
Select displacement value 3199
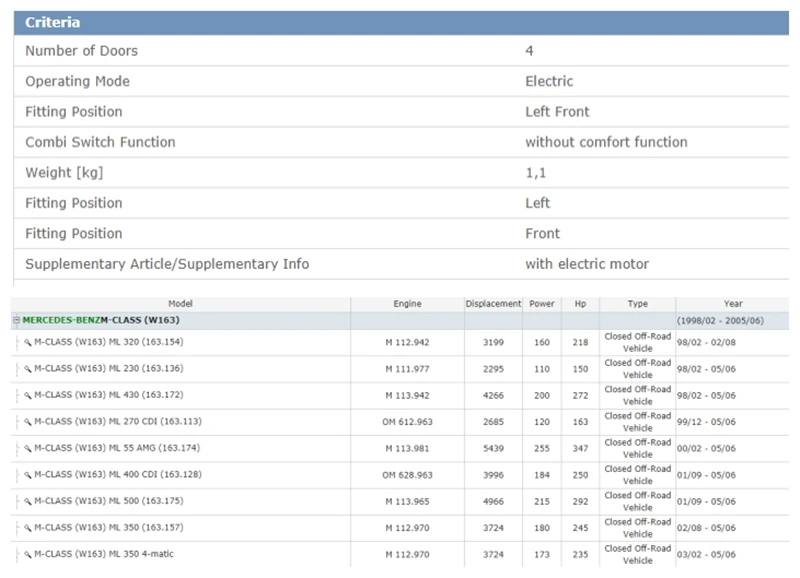(x=493, y=342)
